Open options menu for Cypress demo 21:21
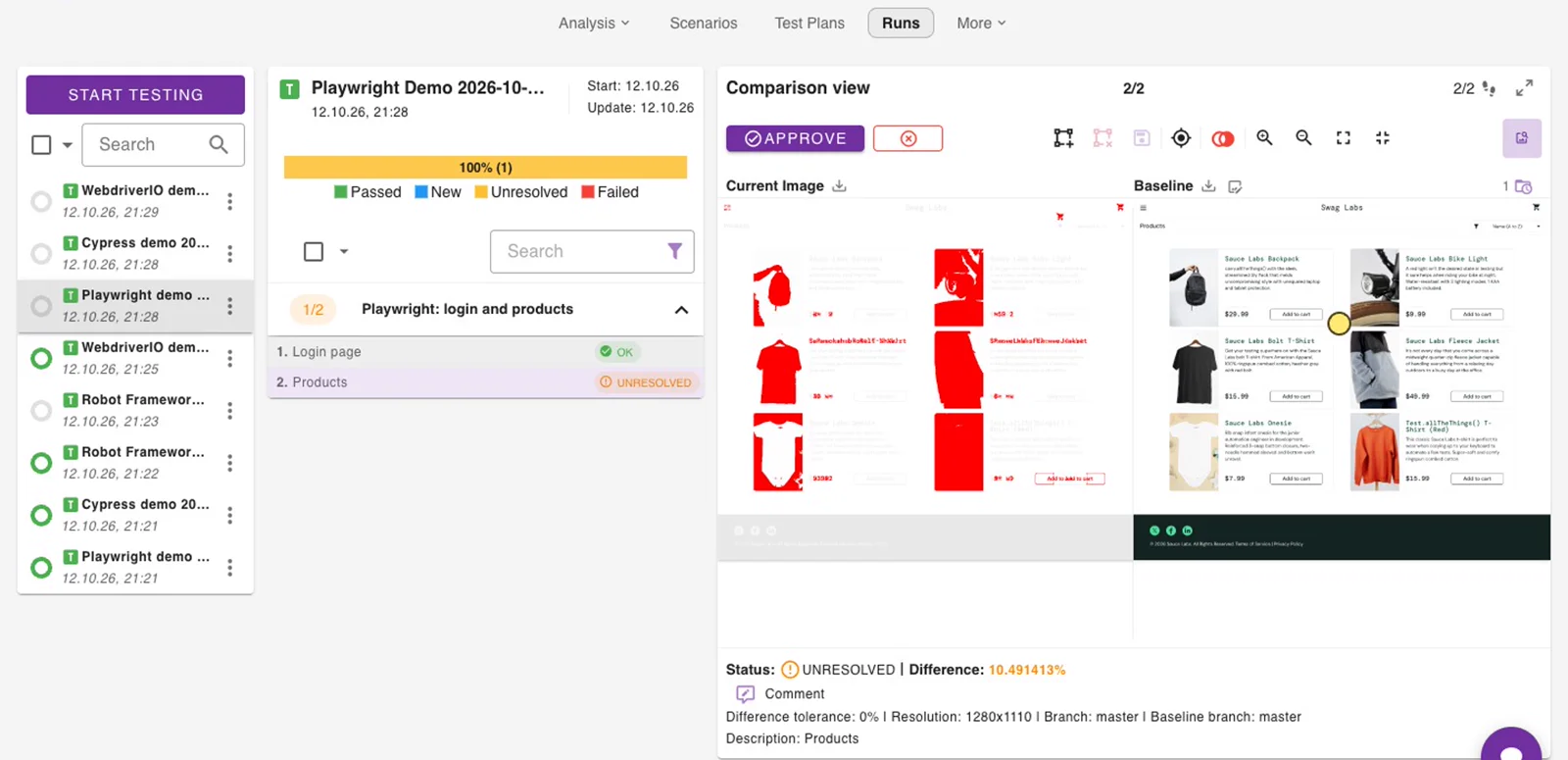Viewport: 1568px width, 760px height. (x=230, y=515)
